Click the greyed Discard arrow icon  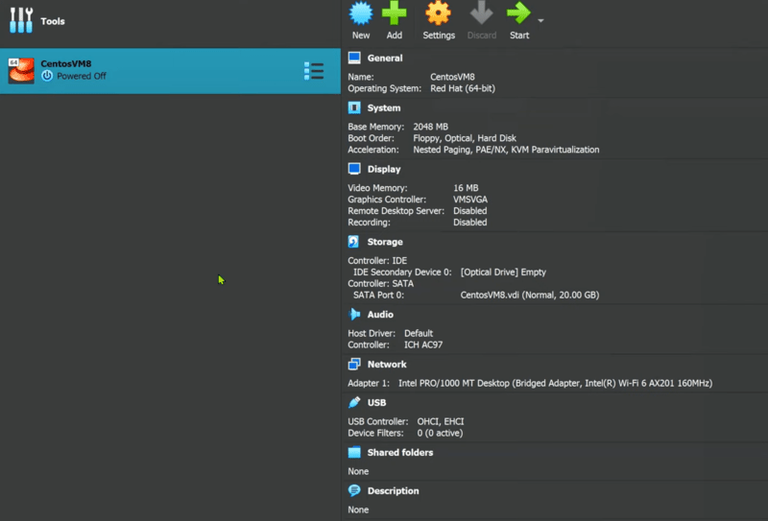(x=481, y=13)
